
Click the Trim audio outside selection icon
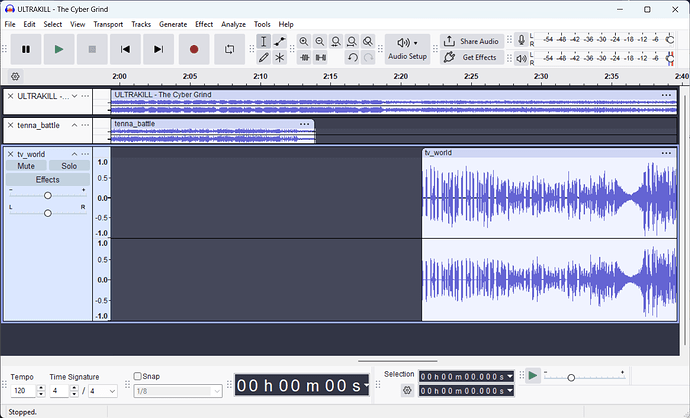coord(304,58)
